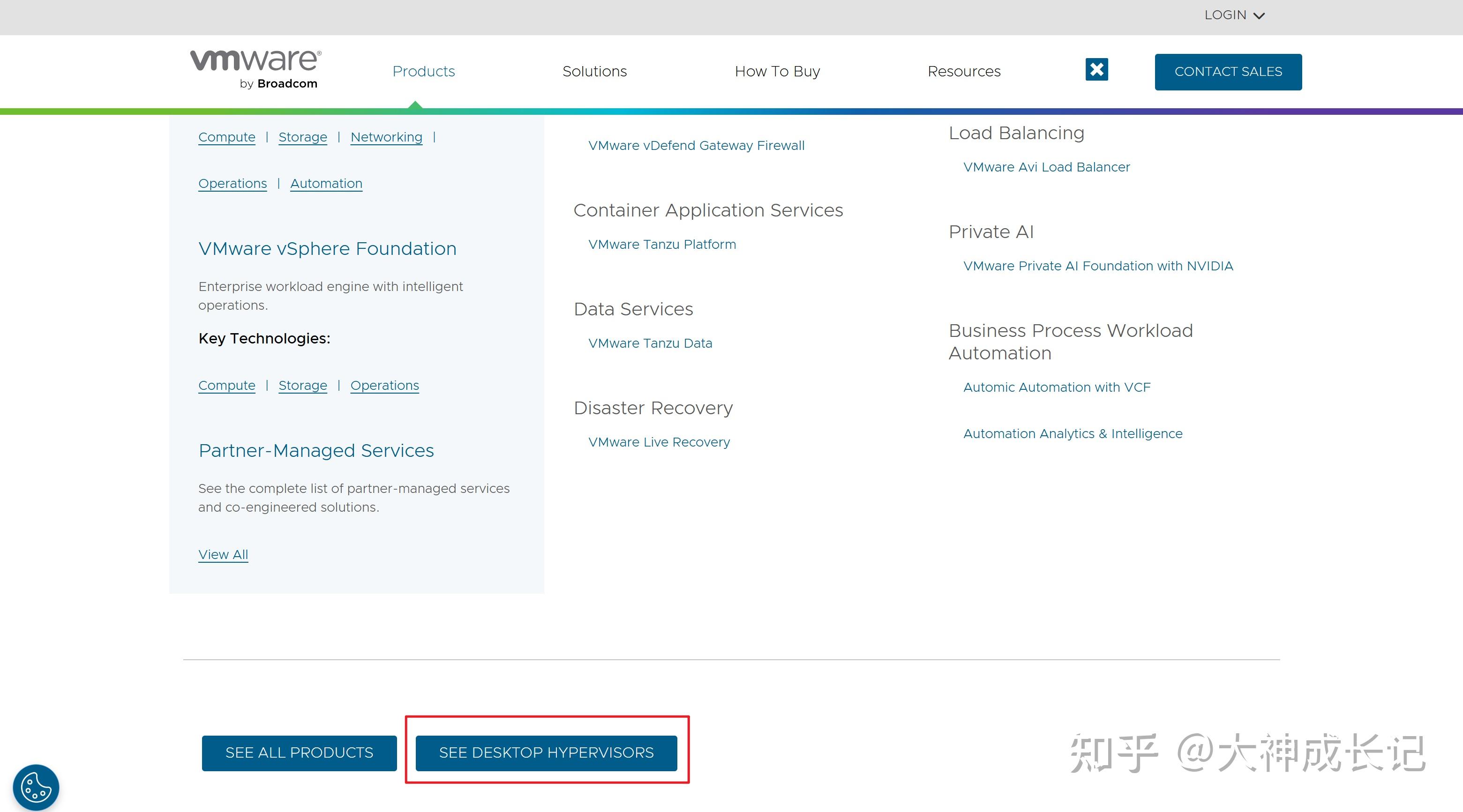Screen dimensions: 1463x812
Task: Click the SEE ALL PRODUCTS button
Action: [x=299, y=752]
